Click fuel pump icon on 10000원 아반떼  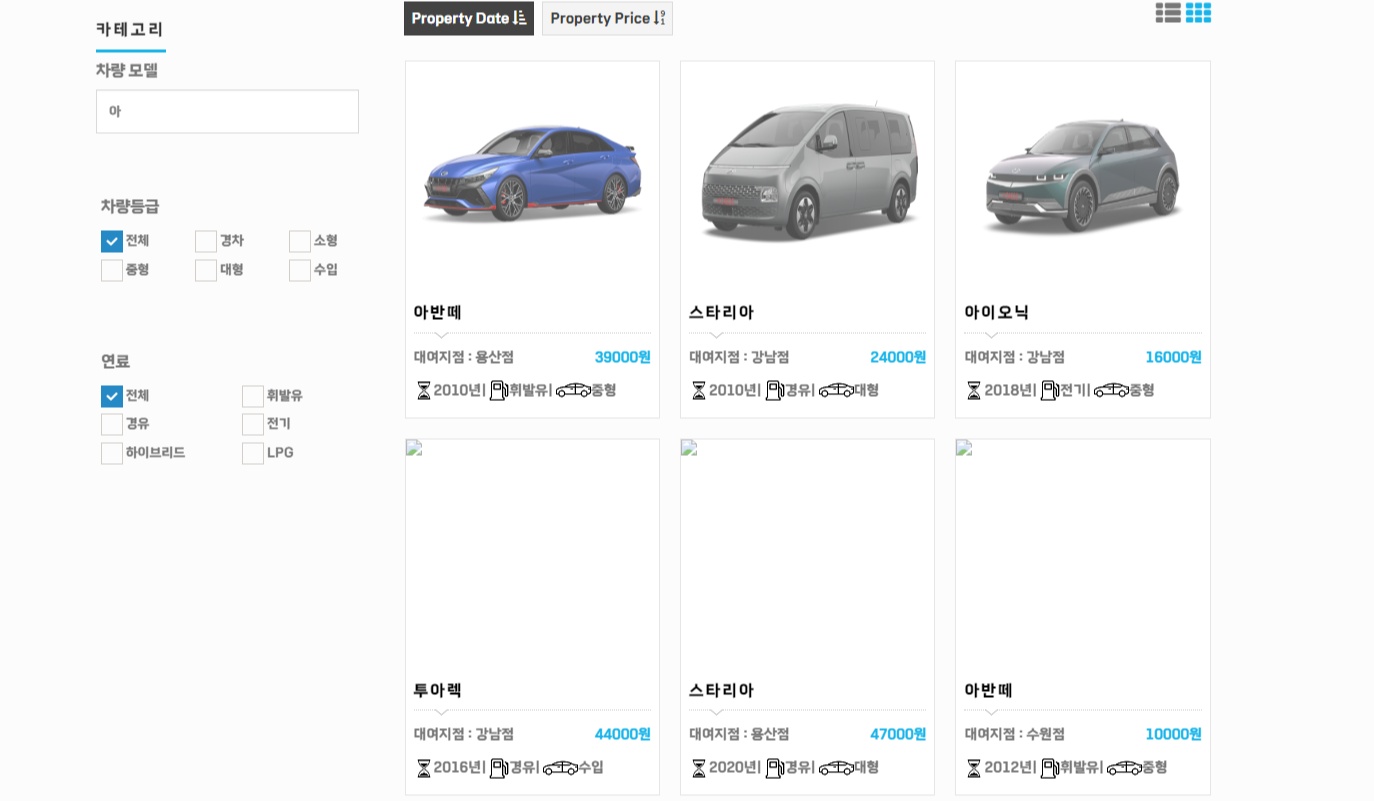[1050, 768]
